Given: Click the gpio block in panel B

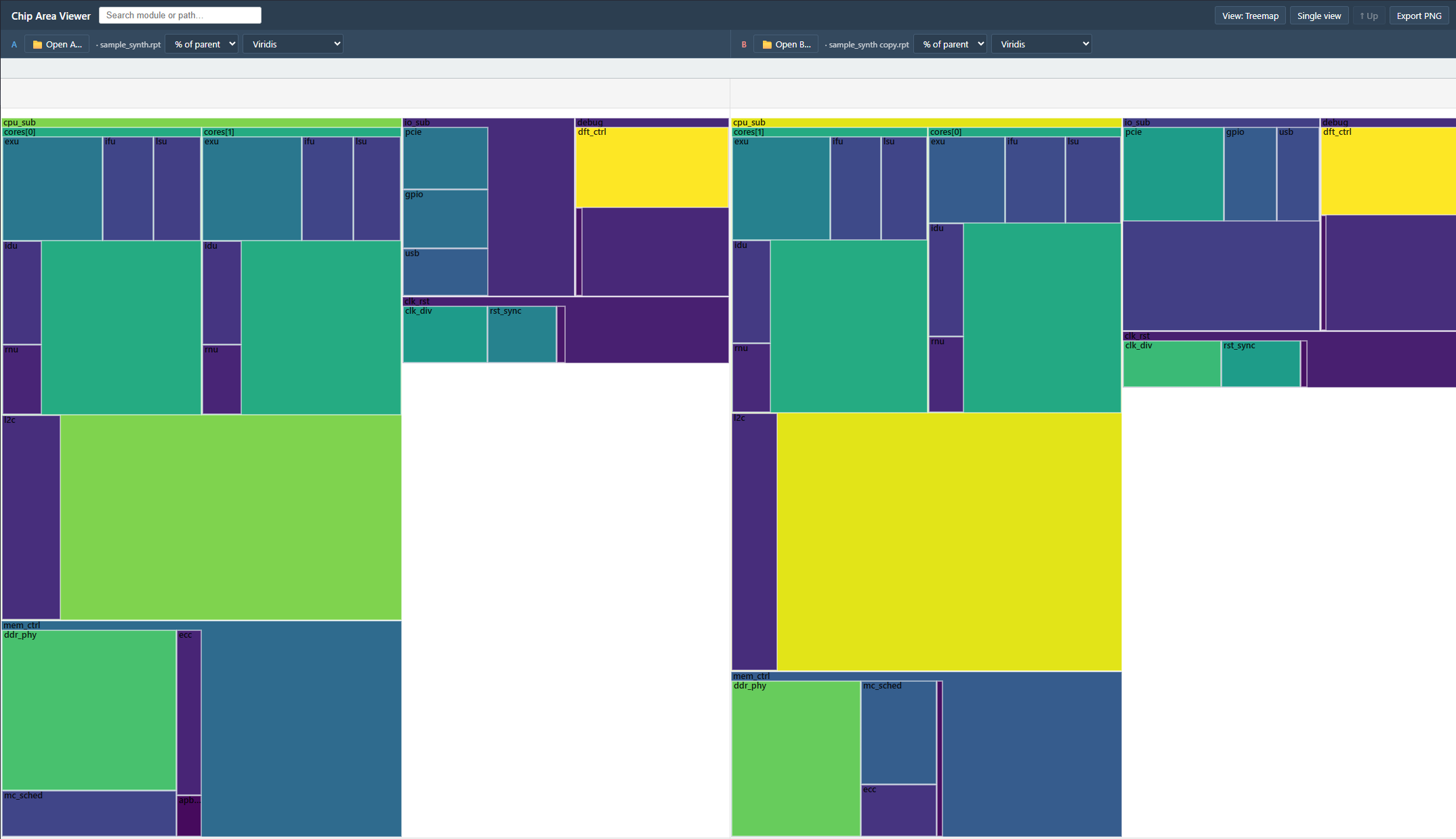Looking at the screenshot, I should click(x=1250, y=174).
